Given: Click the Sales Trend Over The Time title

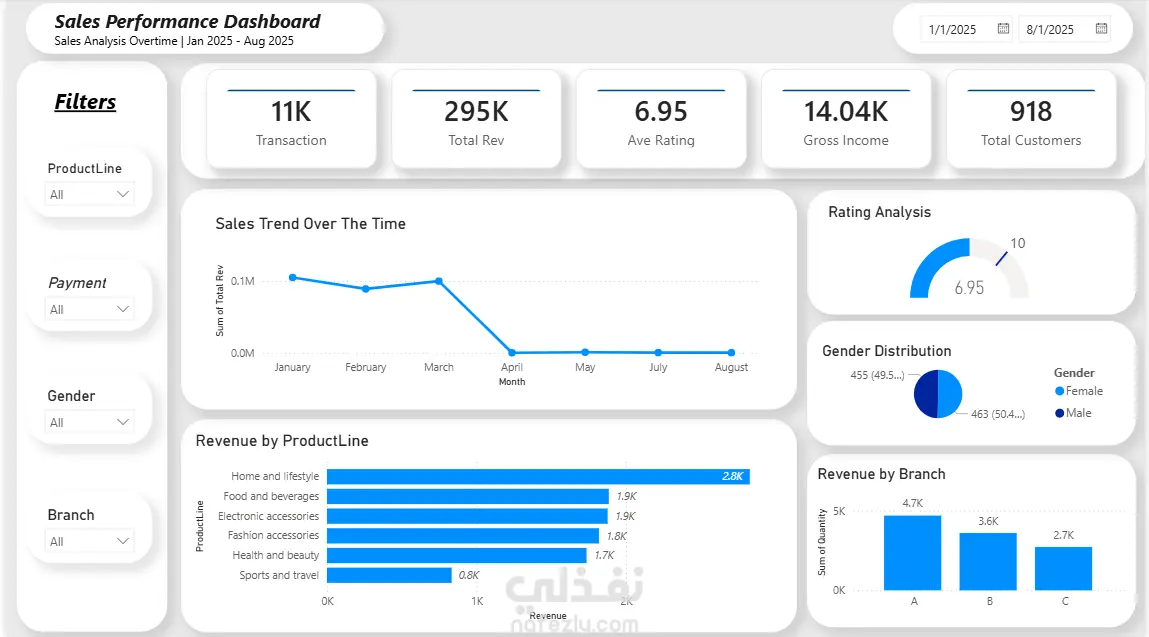Looking at the screenshot, I should pos(310,224).
